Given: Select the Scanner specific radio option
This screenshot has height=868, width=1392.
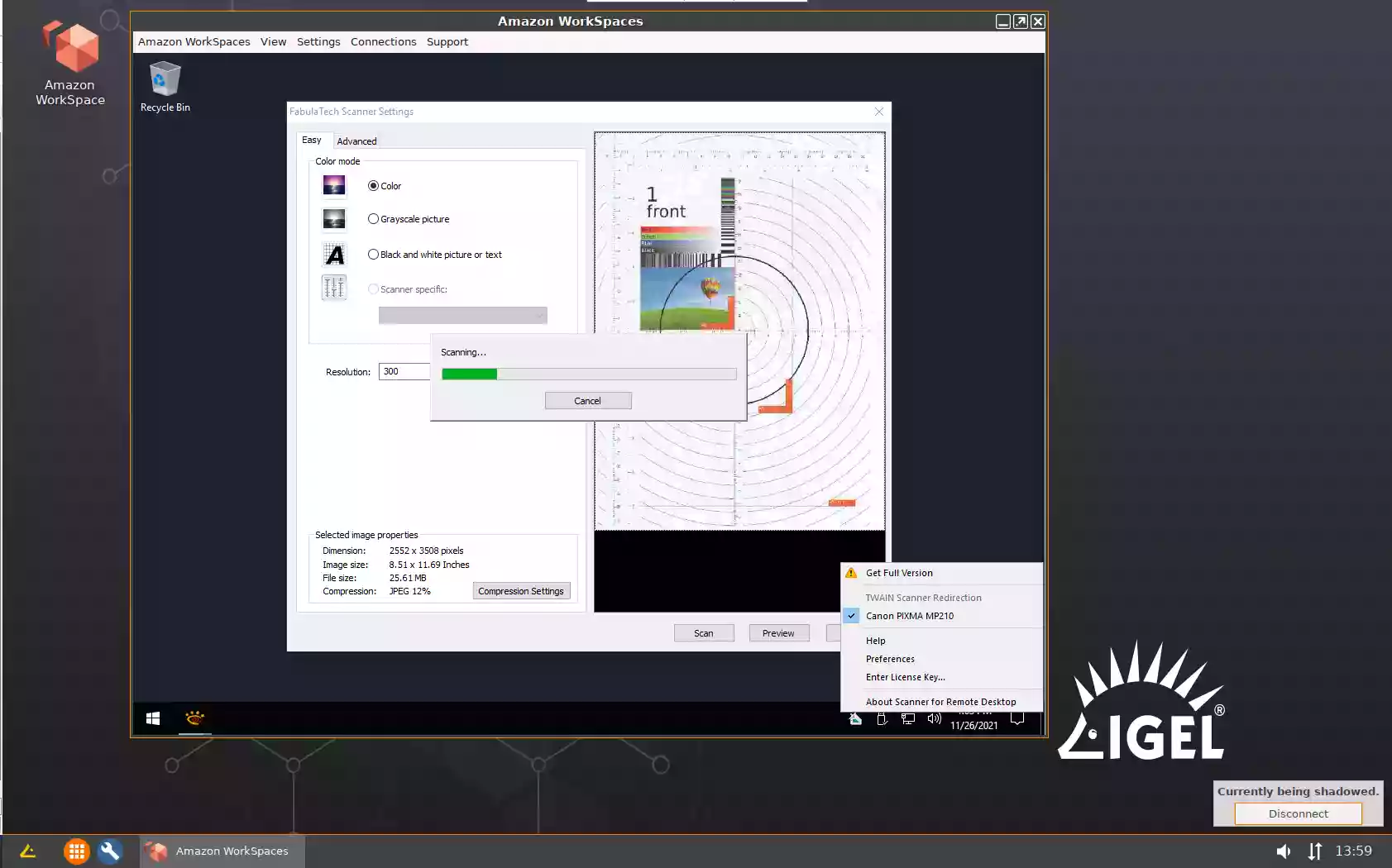Looking at the screenshot, I should coord(373,289).
